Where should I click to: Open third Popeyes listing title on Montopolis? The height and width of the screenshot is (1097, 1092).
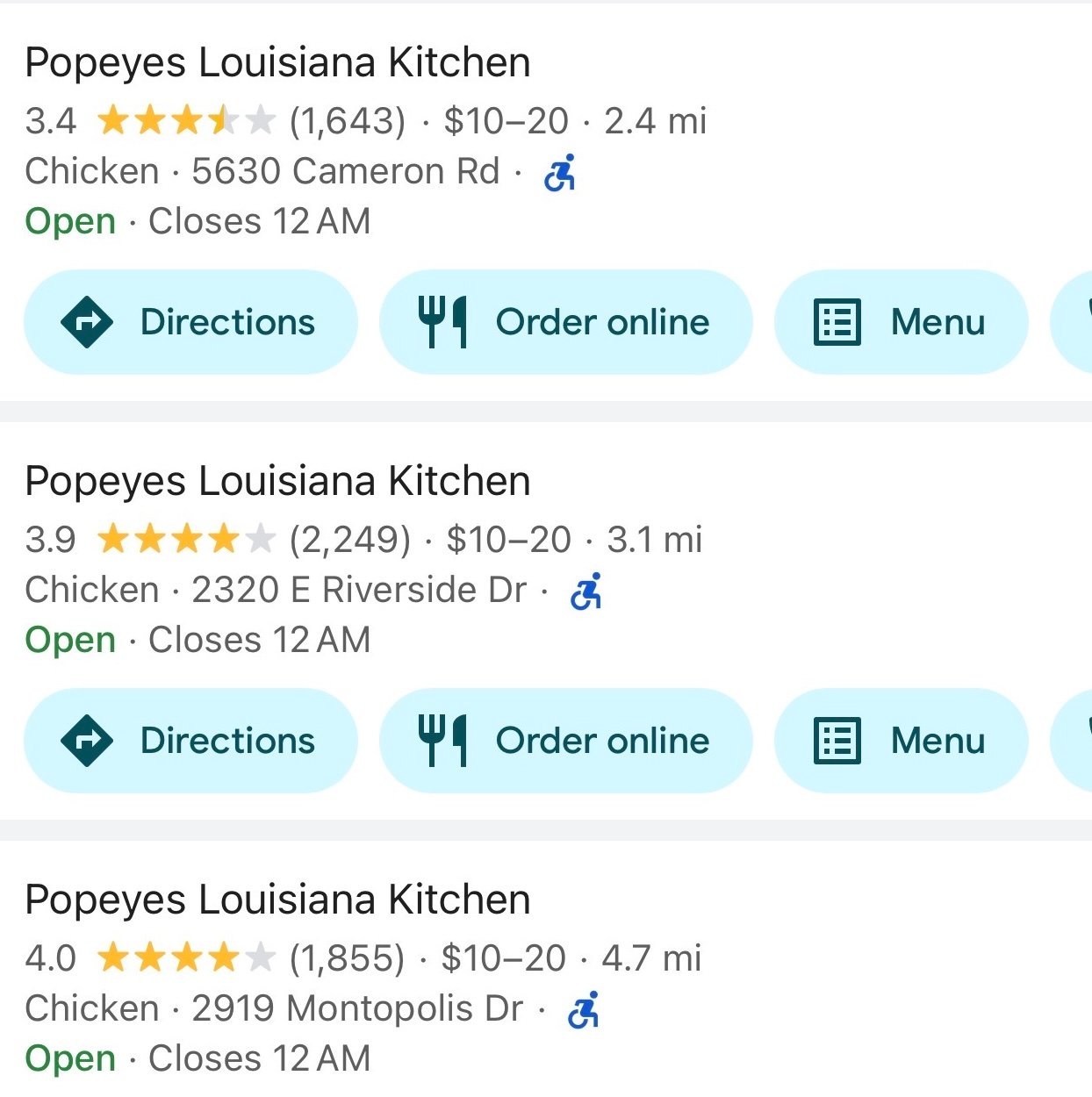pos(277,900)
